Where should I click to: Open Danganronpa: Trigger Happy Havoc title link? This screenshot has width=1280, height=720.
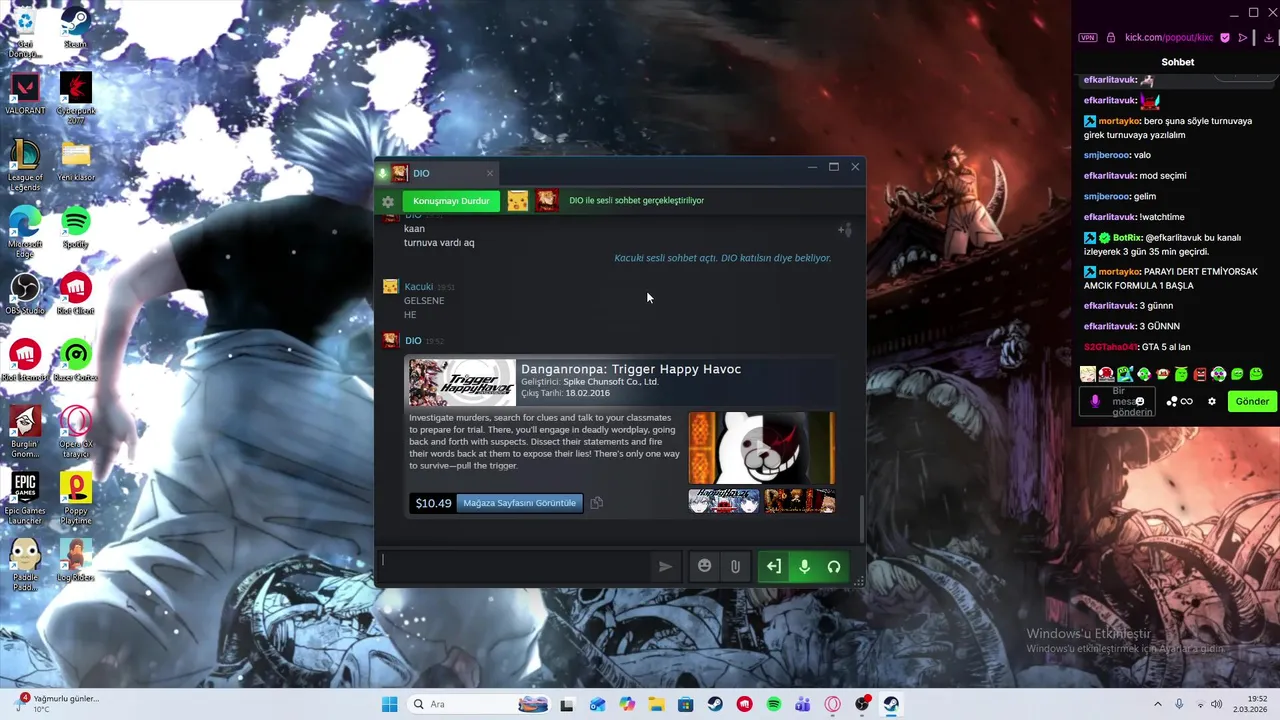tap(631, 369)
